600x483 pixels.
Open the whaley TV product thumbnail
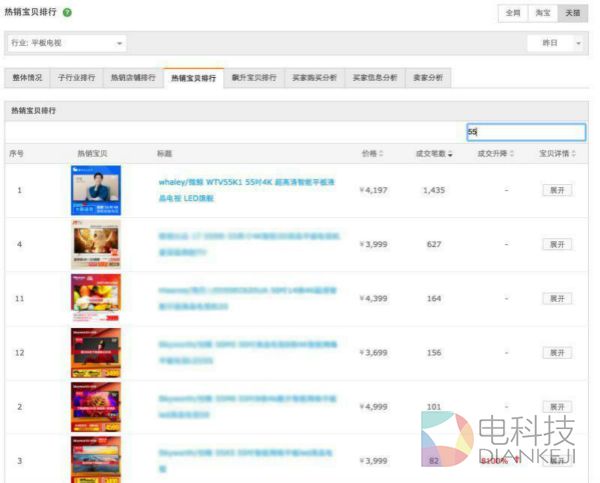96,190
